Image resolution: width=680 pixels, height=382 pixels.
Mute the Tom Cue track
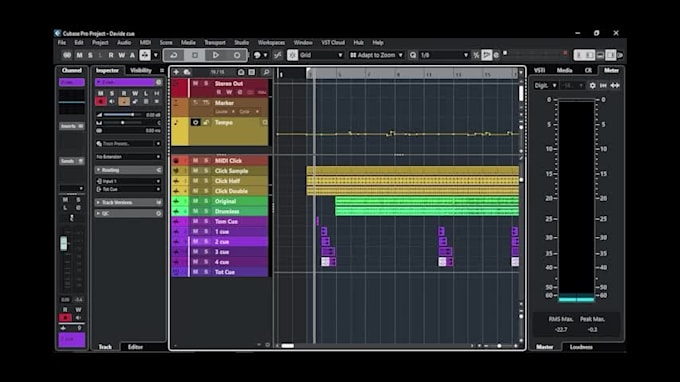196,222
